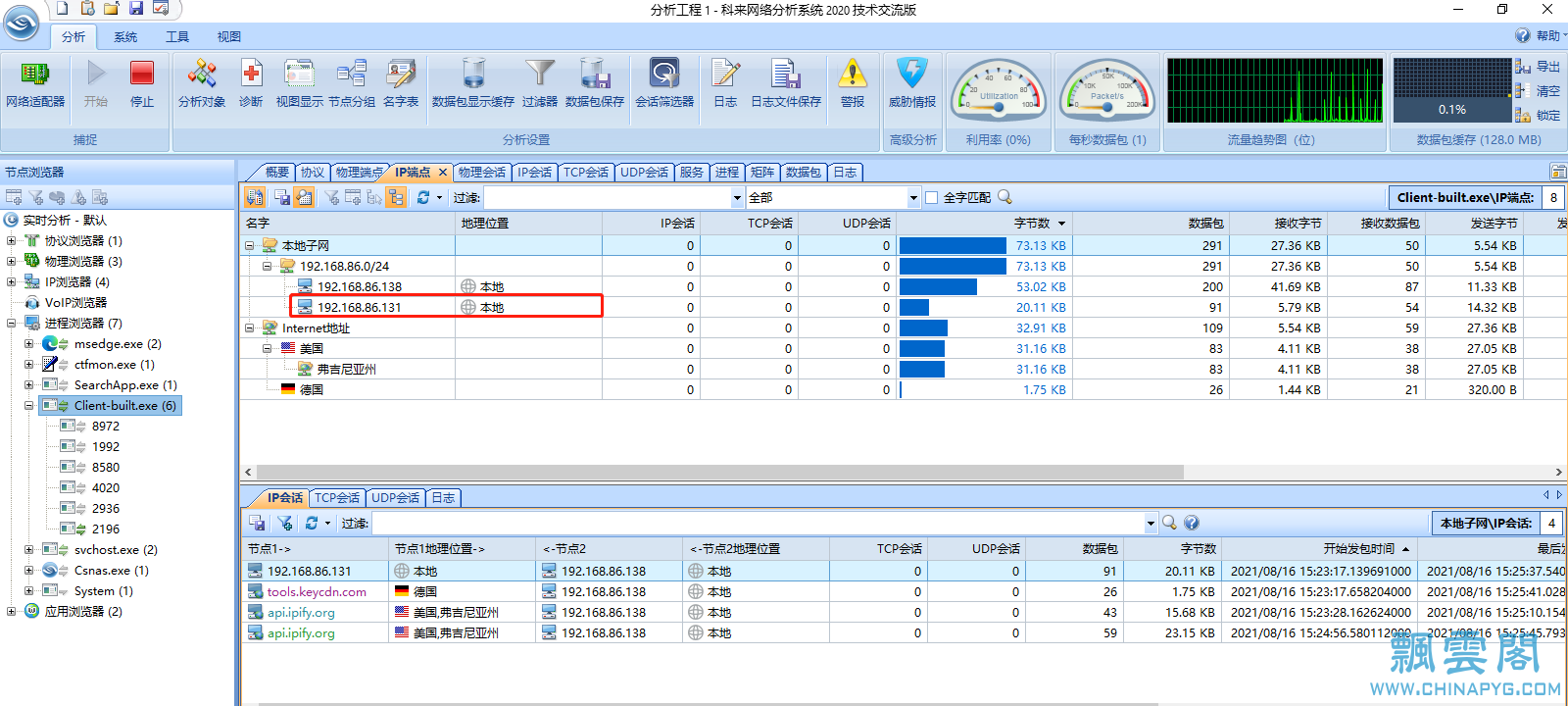Click 导出 export packet buffer

coord(1539,67)
